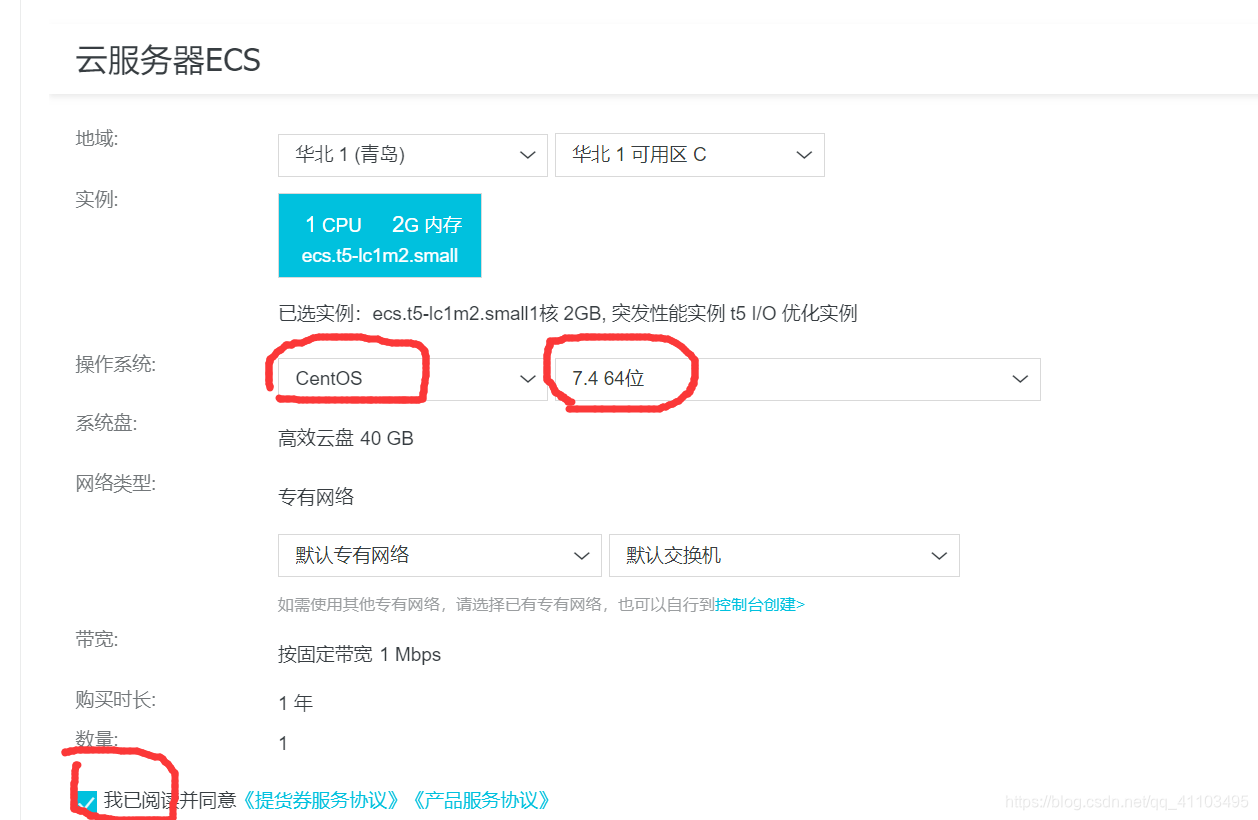Open the 默认交换机 dropdown
This screenshot has width=1258, height=820.
coord(784,555)
